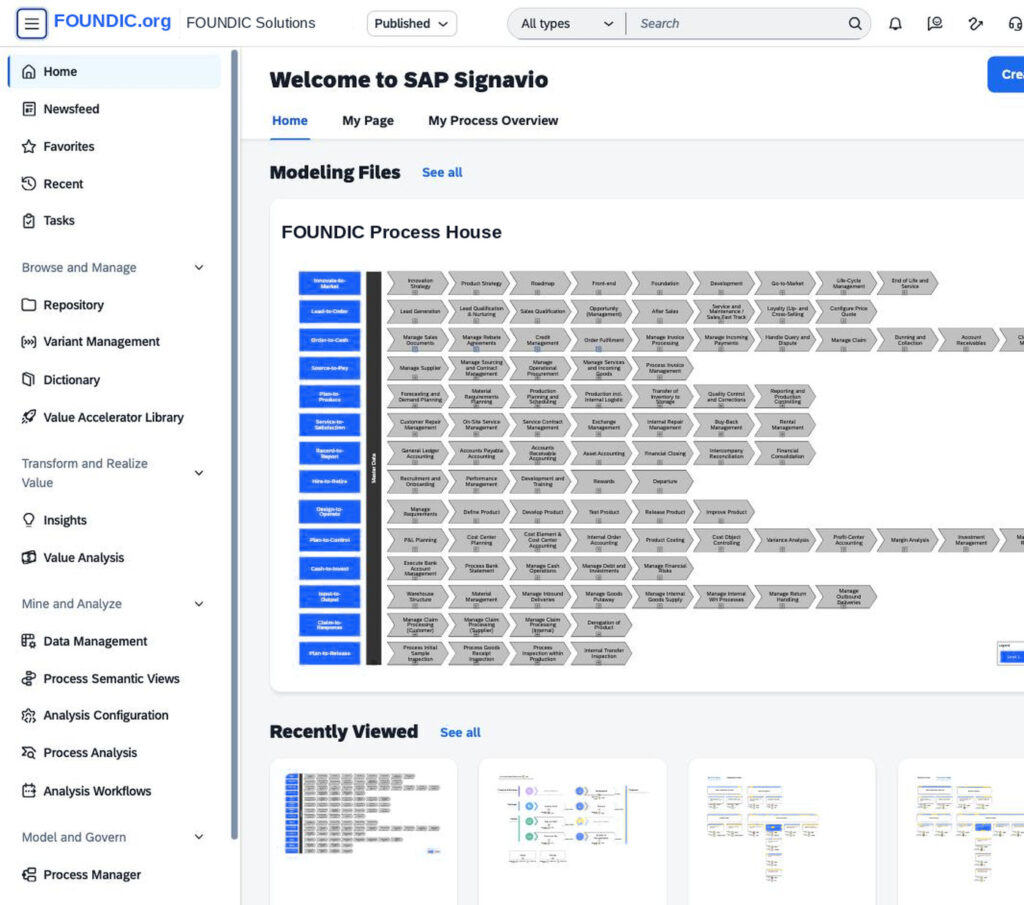Open Tasks in the sidebar
Image resolution: width=1024 pixels, height=905 pixels.
pyautogui.click(x=115, y=221)
